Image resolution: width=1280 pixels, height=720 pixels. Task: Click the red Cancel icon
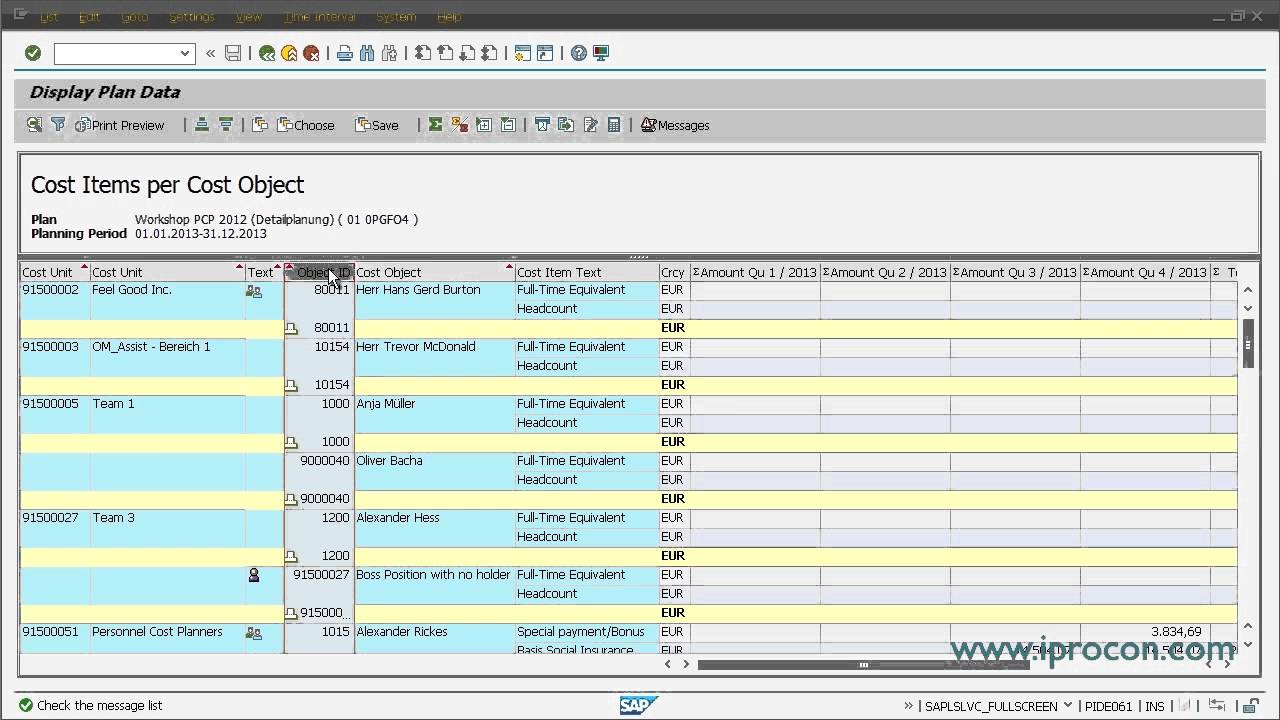(x=311, y=53)
